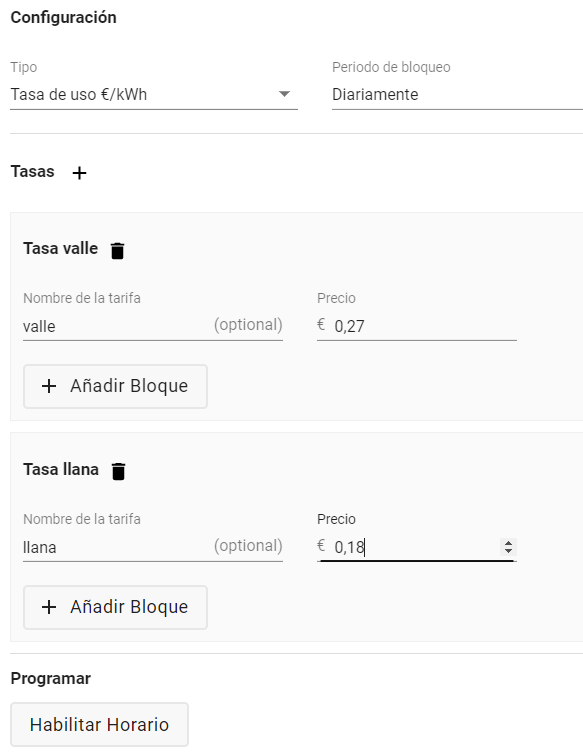This screenshot has width=583, height=754.
Task: Add a new rate with the Tasas plus icon
Action: 79,173
